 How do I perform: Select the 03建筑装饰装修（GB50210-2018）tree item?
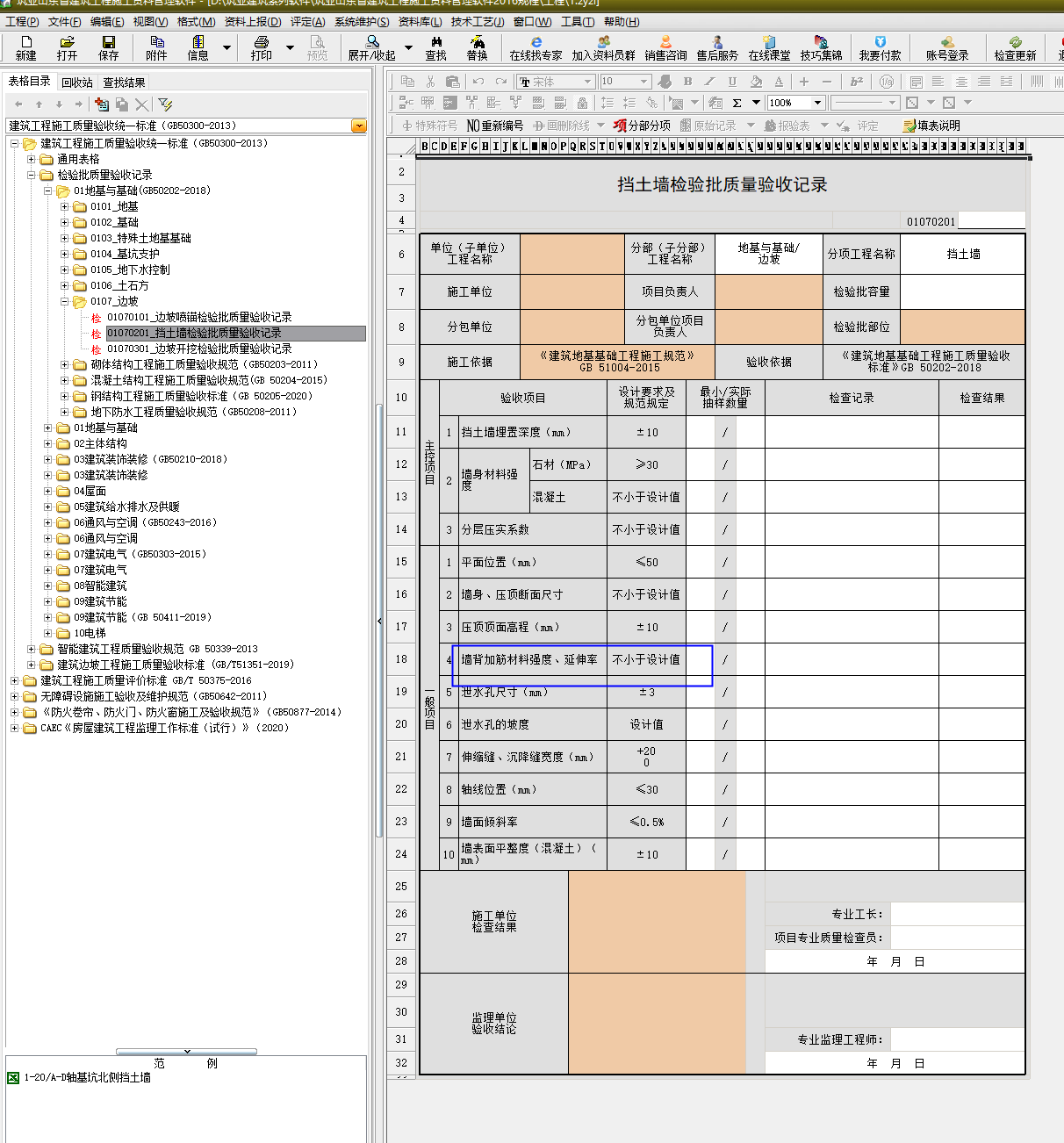coord(151,459)
